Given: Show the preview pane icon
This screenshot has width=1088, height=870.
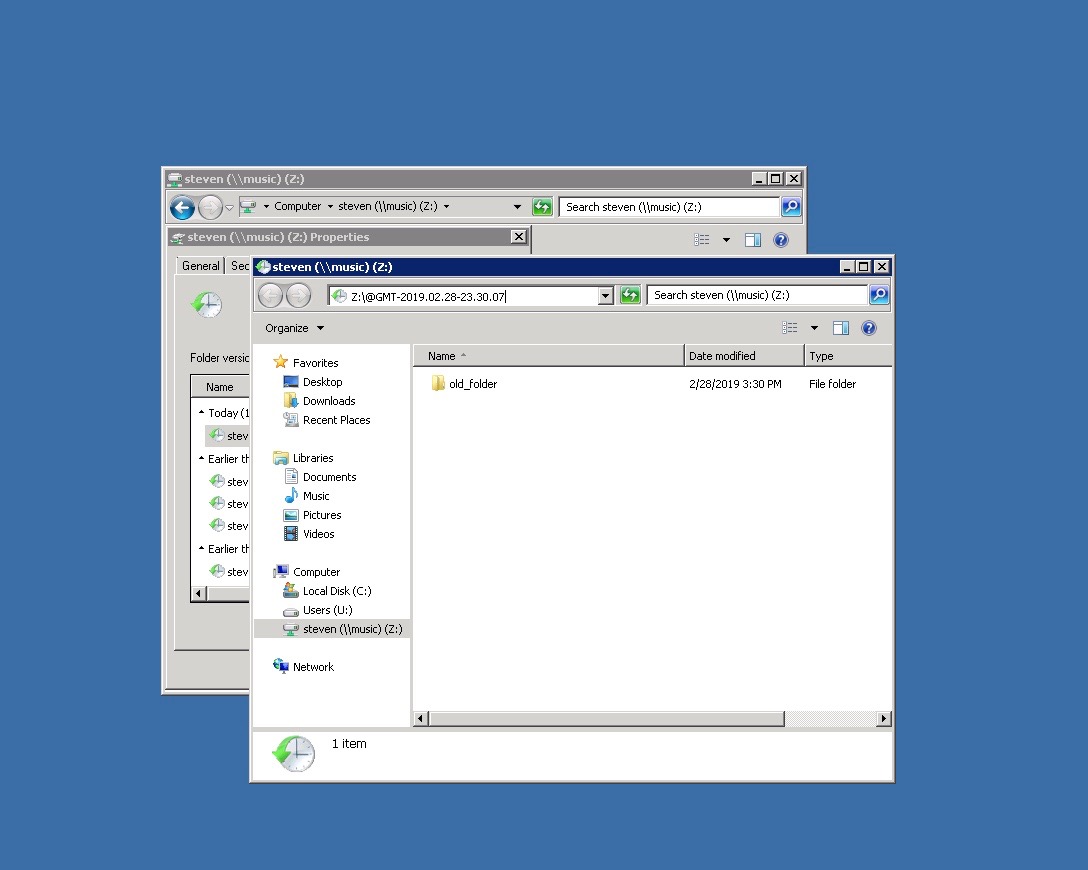Looking at the screenshot, I should click(841, 327).
